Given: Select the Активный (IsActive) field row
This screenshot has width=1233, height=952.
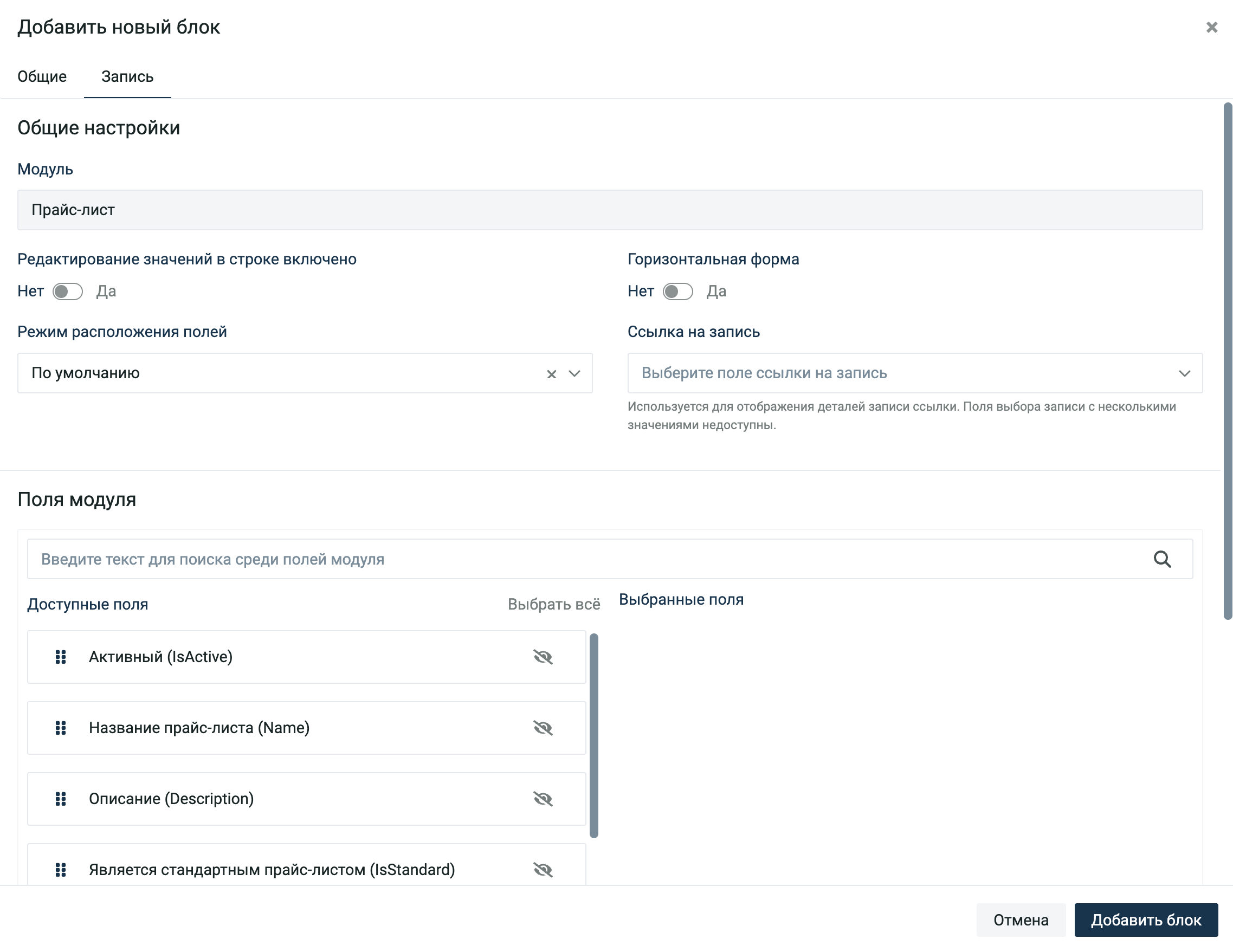Looking at the screenshot, I should point(307,657).
